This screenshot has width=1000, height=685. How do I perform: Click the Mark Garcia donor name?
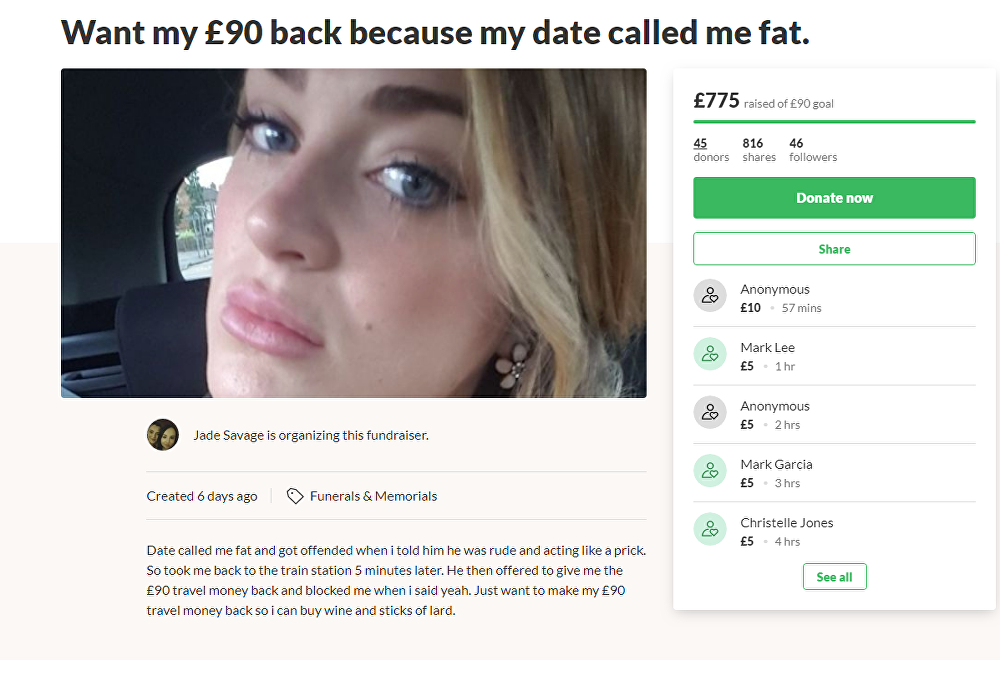coord(776,464)
